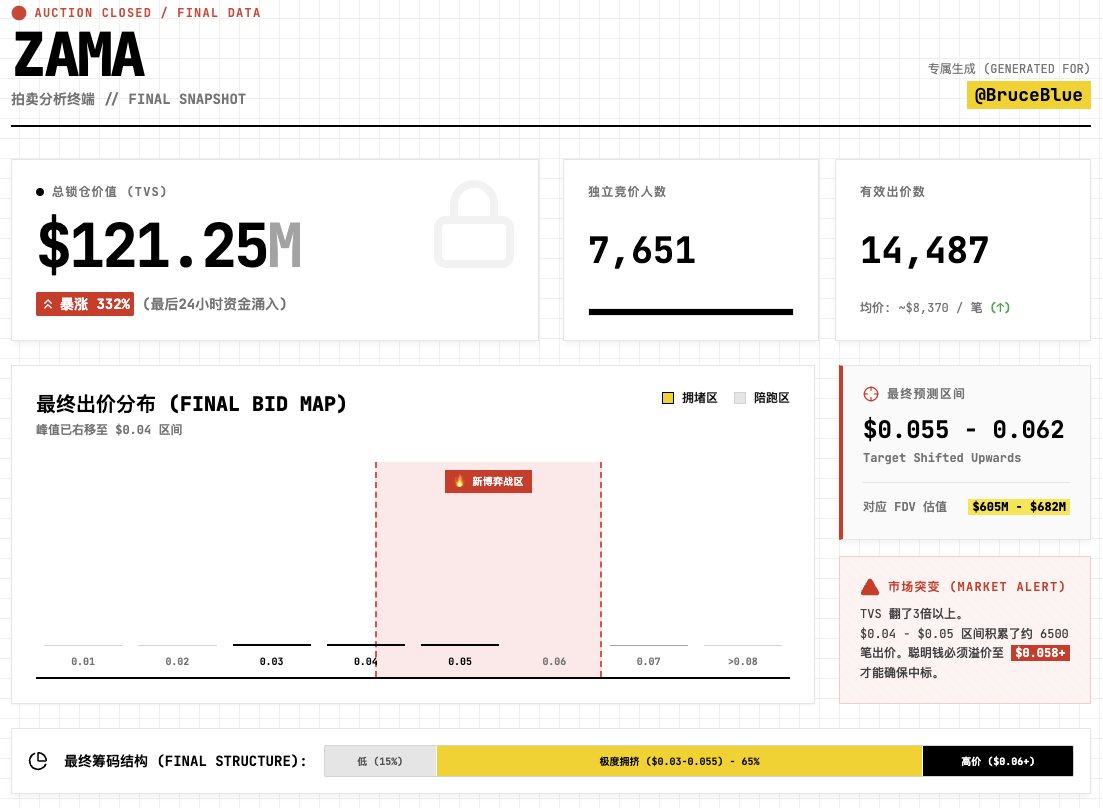Click the 0.07 axis label
Viewport: 1103px width, 808px height.
point(649,661)
